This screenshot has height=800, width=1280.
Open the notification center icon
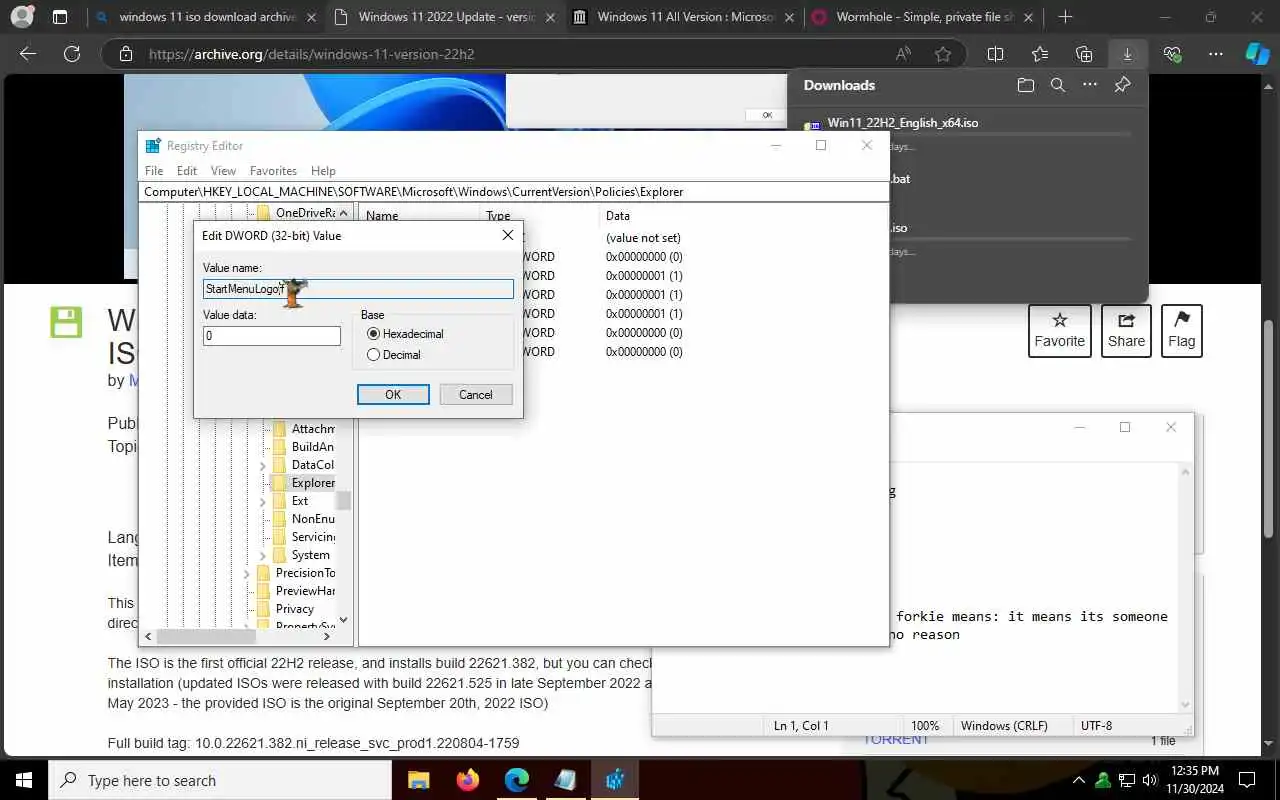[1247, 780]
